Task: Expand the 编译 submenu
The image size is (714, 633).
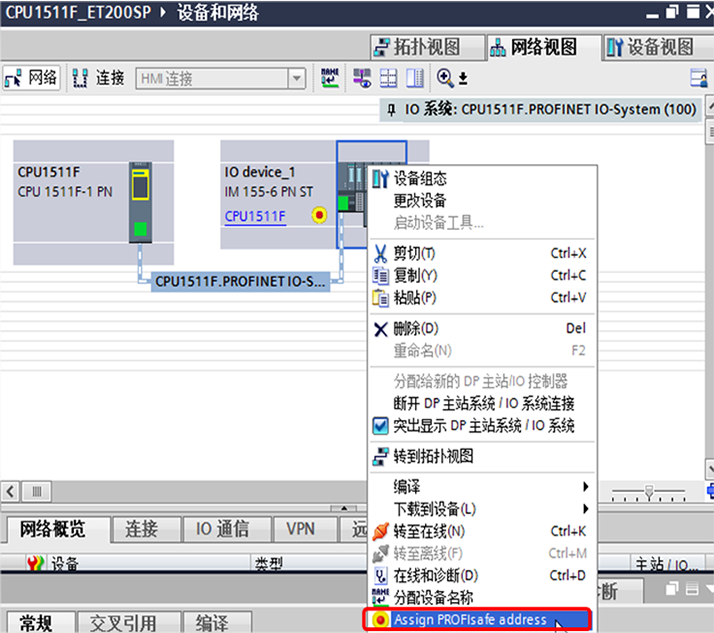Action: (482, 487)
